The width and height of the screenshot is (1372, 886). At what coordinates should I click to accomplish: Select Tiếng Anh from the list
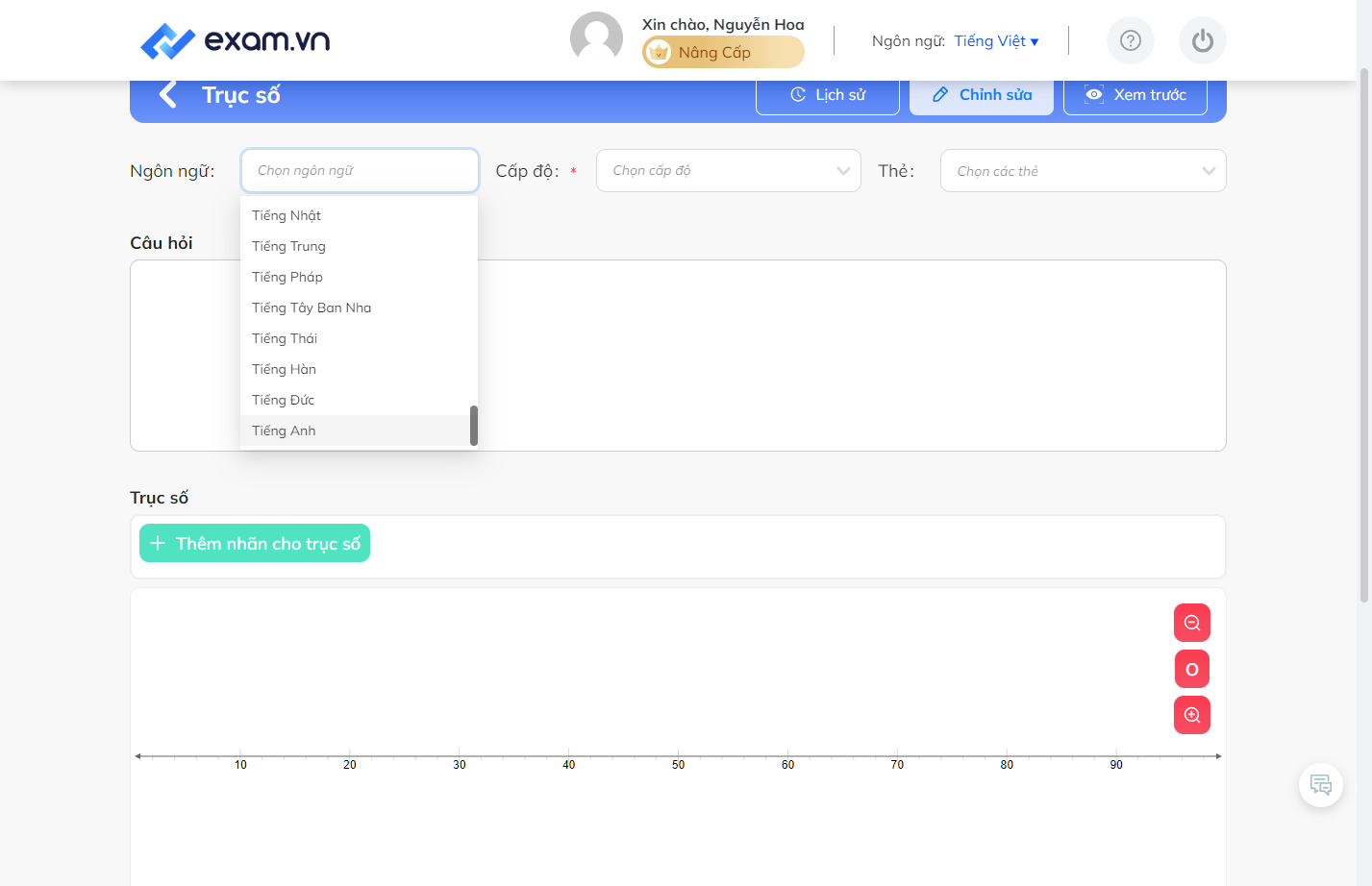click(359, 431)
